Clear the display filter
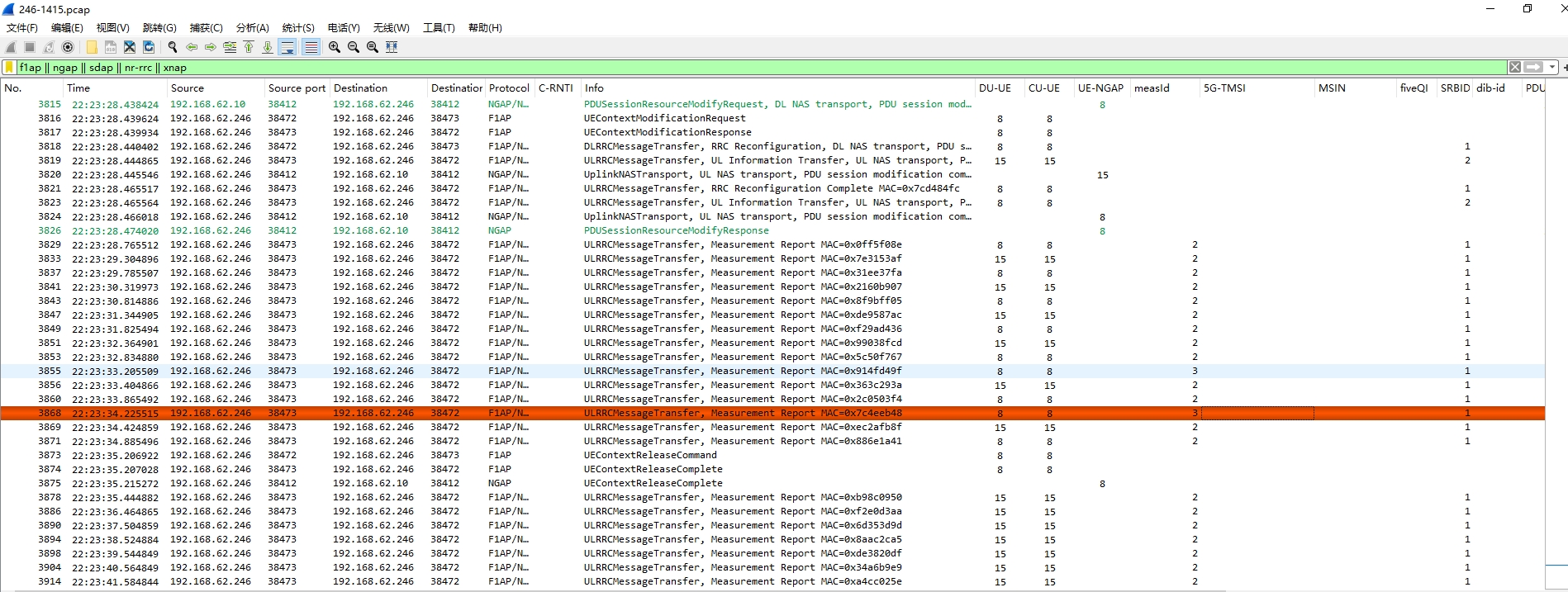This screenshot has height=592, width=1568. (1514, 68)
